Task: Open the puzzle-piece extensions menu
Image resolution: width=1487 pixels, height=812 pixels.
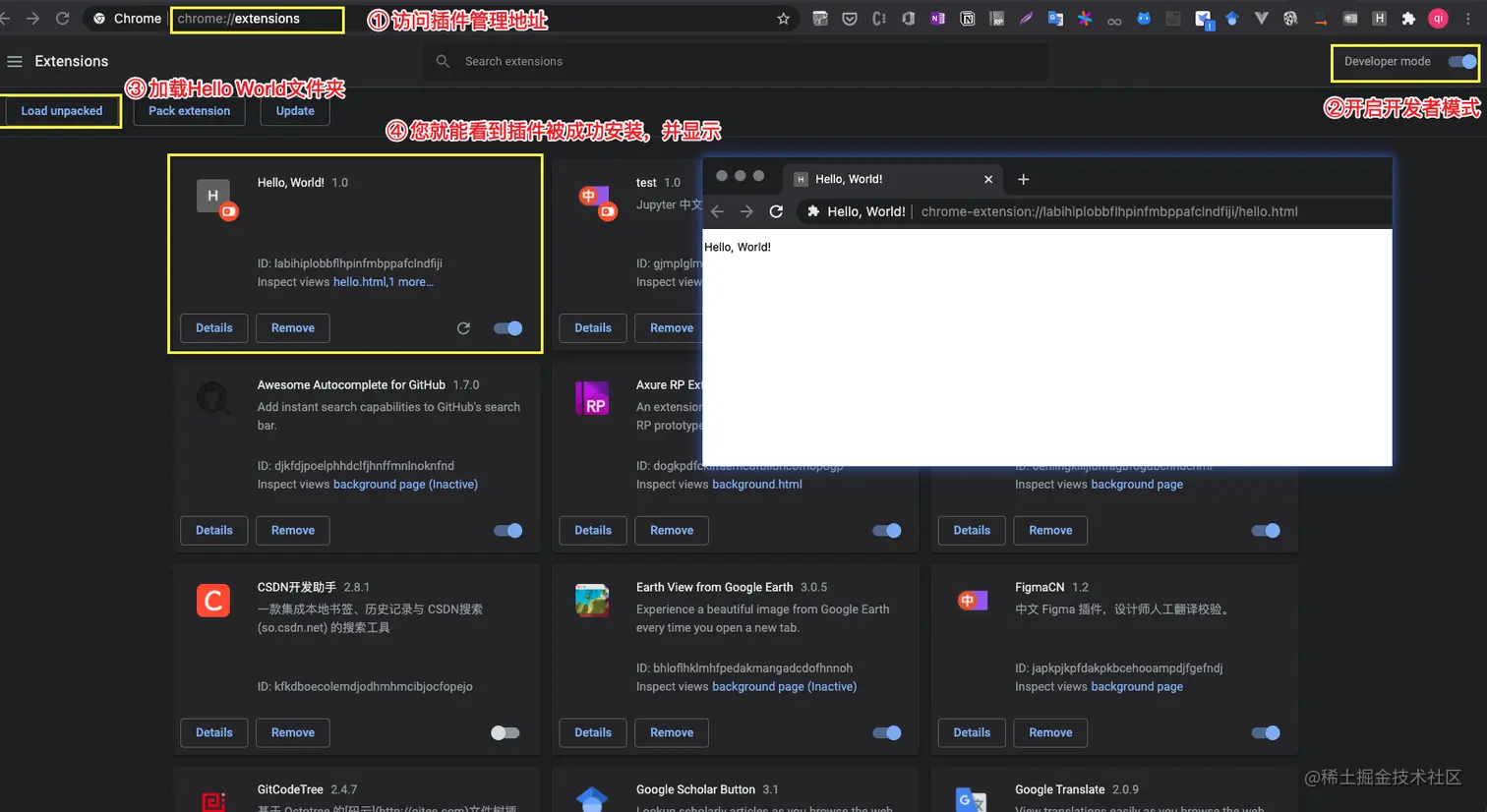Action: point(1408,19)
